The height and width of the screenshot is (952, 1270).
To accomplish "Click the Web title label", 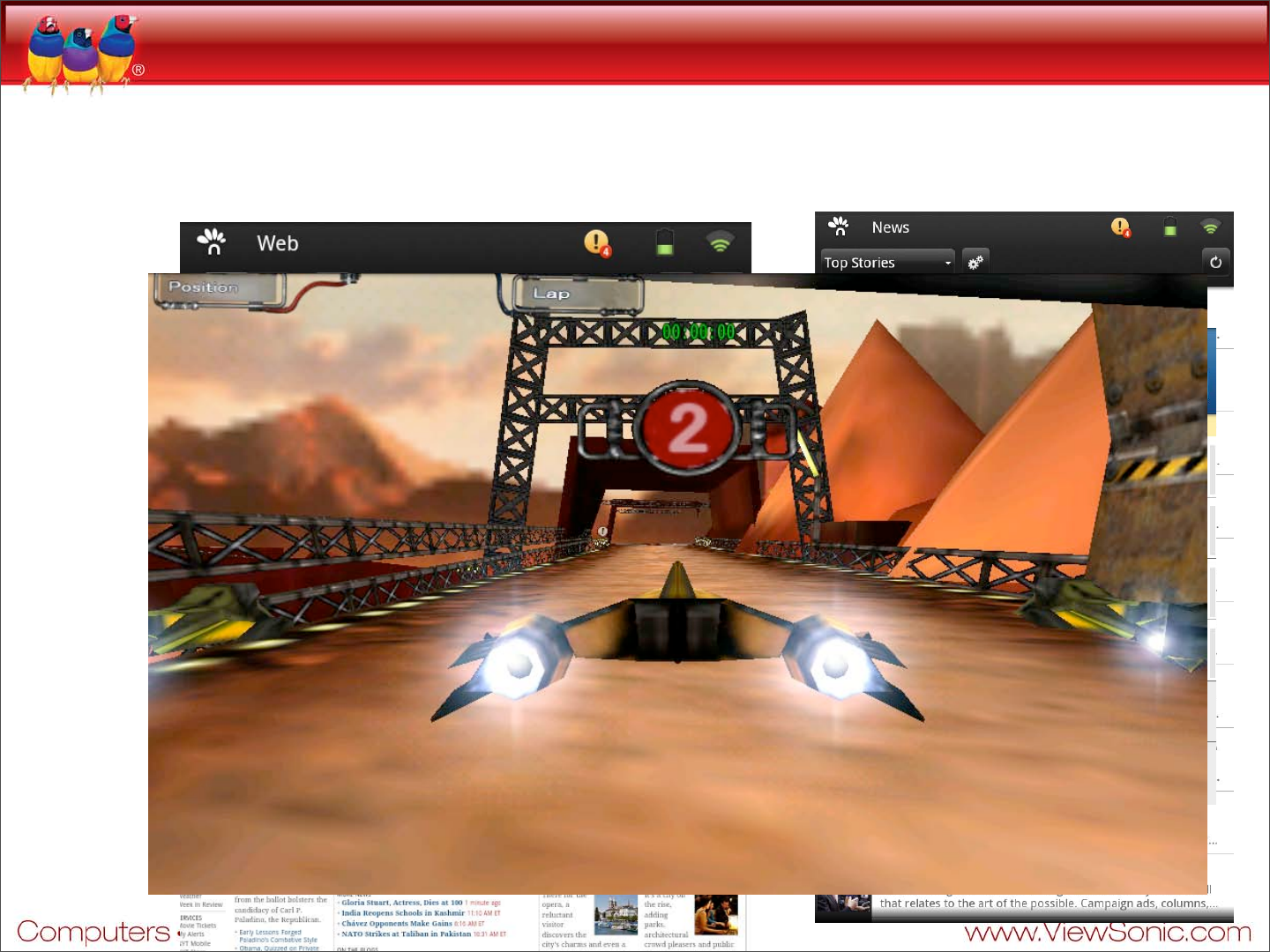I will click(x=278, y=243).
